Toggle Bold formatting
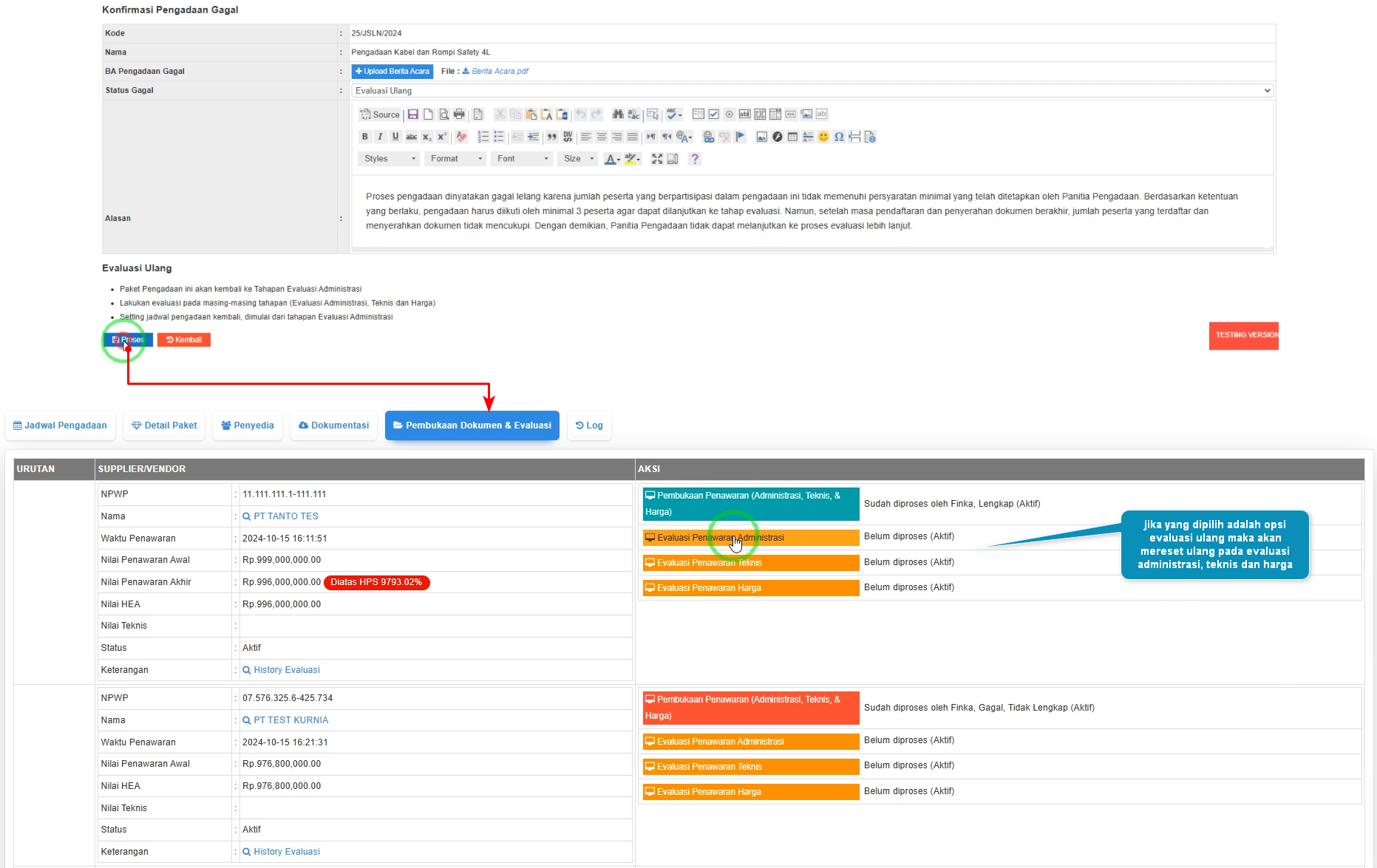The height and width of the screenshot is (868, 1377). 364,137
